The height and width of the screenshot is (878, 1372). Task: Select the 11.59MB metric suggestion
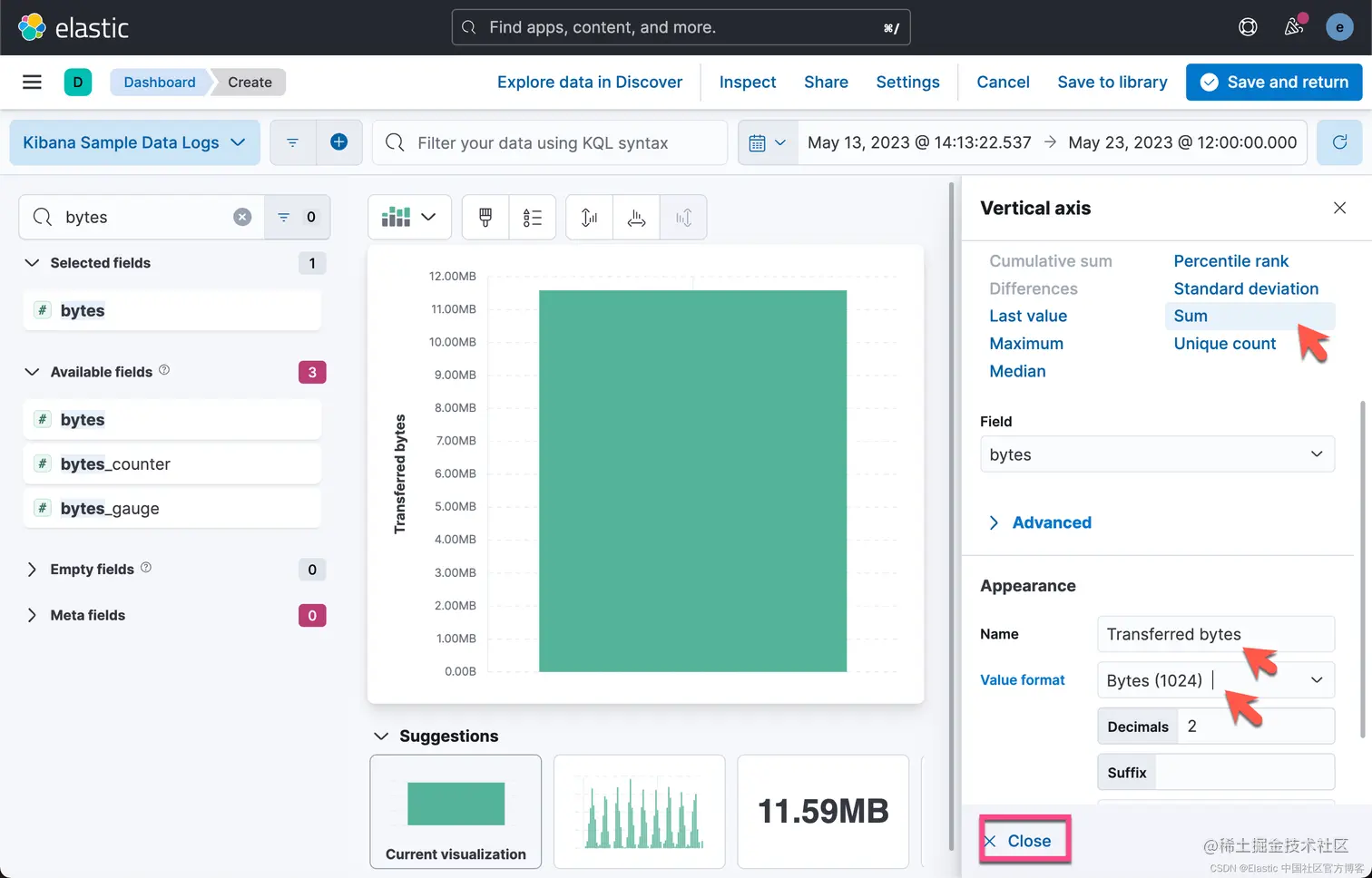coord(823,812)
